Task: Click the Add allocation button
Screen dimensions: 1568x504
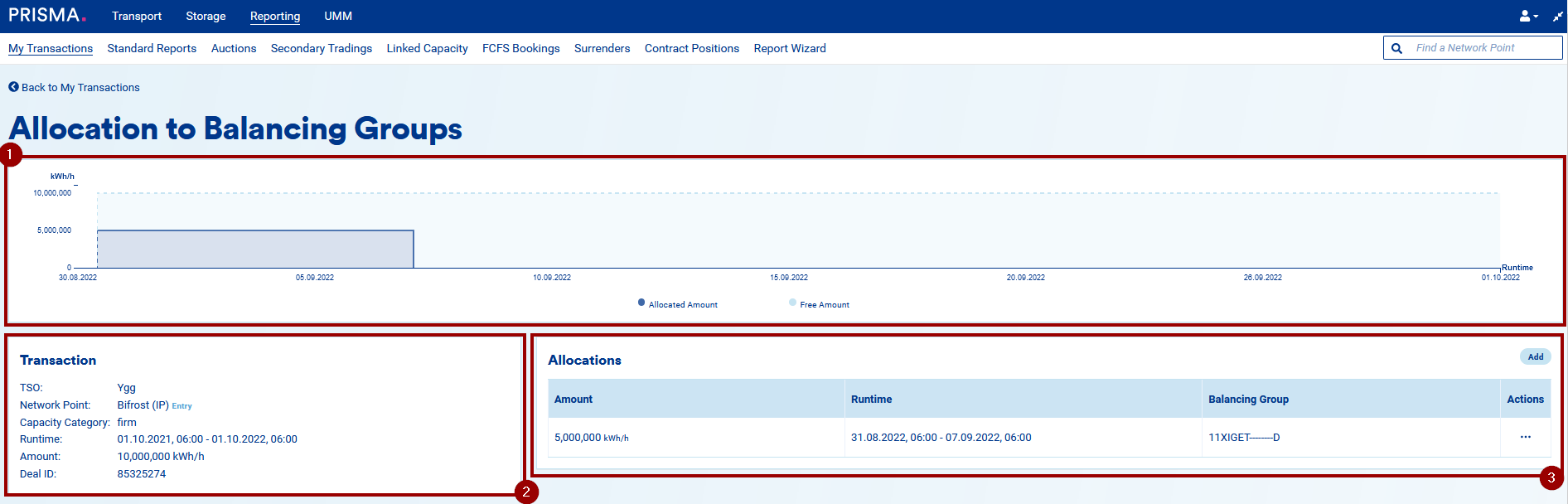Action: coord(1535,356)
